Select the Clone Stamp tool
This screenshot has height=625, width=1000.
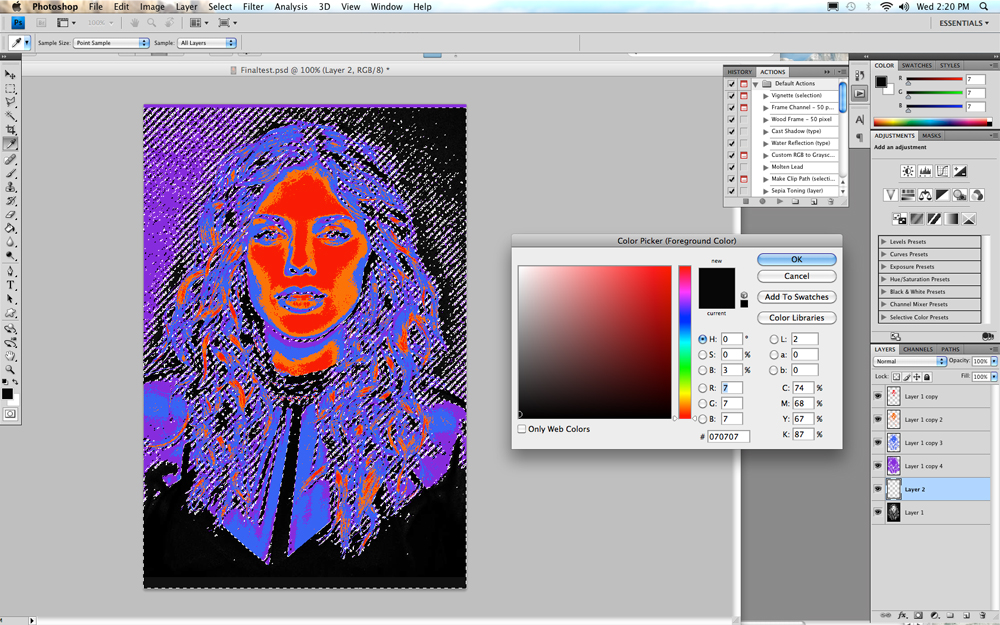pos(10,187)
